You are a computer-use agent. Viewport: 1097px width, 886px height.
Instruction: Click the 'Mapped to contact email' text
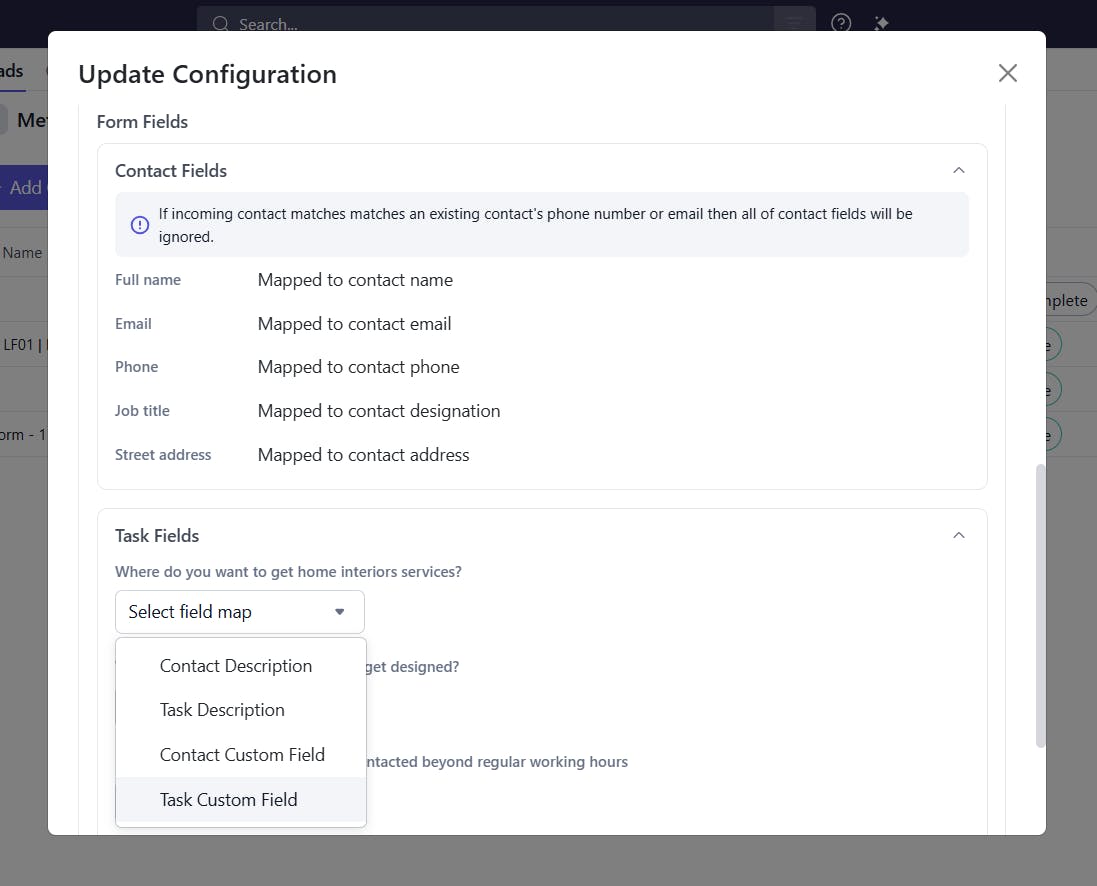pos(354,324)
